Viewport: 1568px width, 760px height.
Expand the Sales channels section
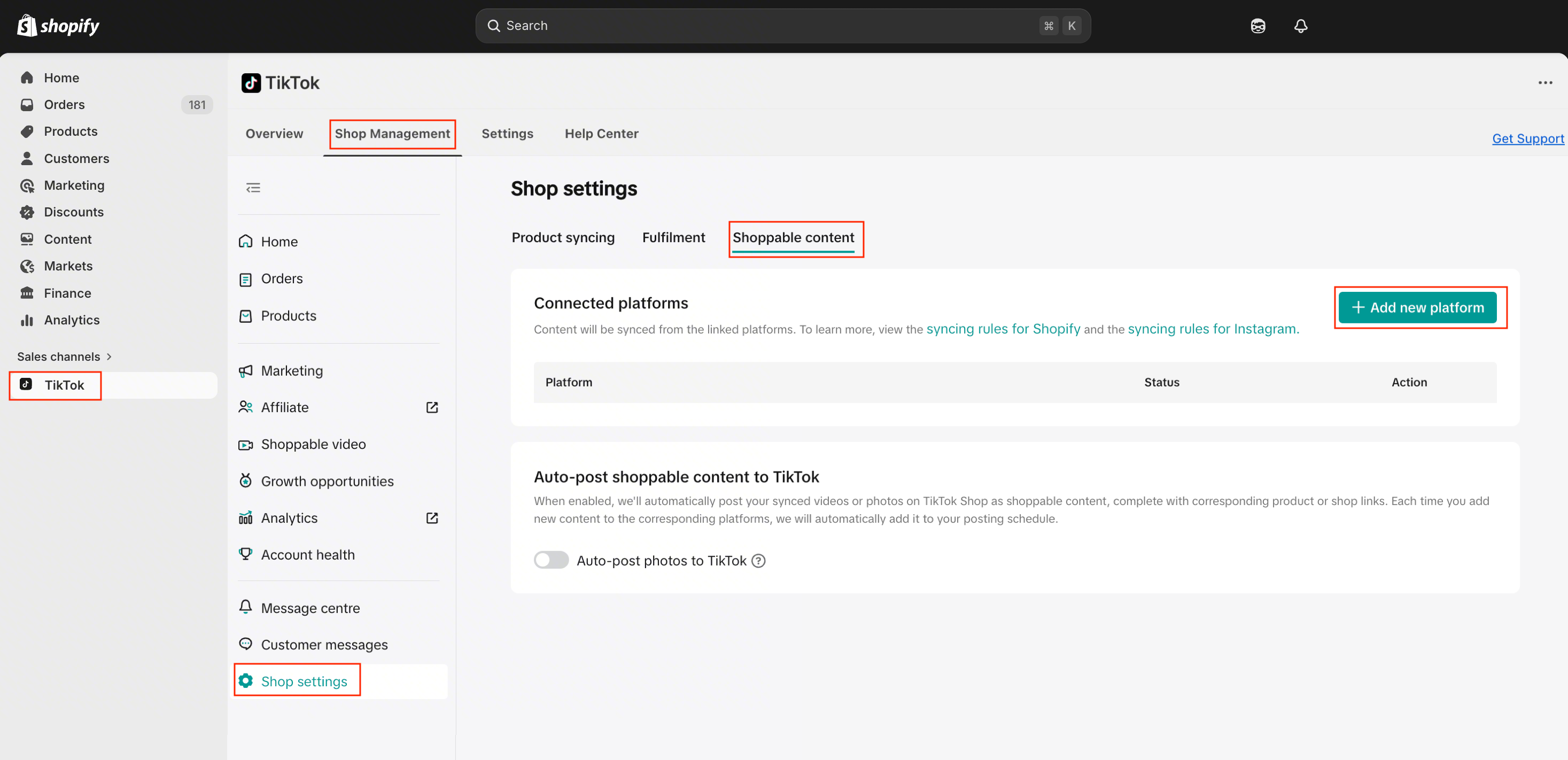(x=65, y=357)
